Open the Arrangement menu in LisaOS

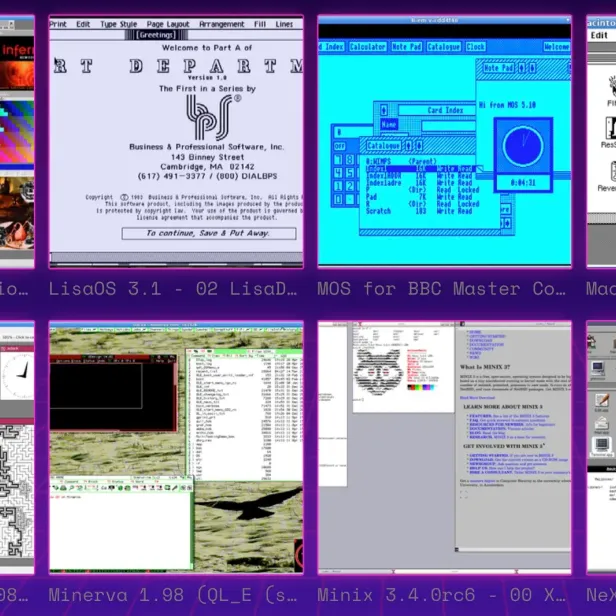[x=222, y=24]
